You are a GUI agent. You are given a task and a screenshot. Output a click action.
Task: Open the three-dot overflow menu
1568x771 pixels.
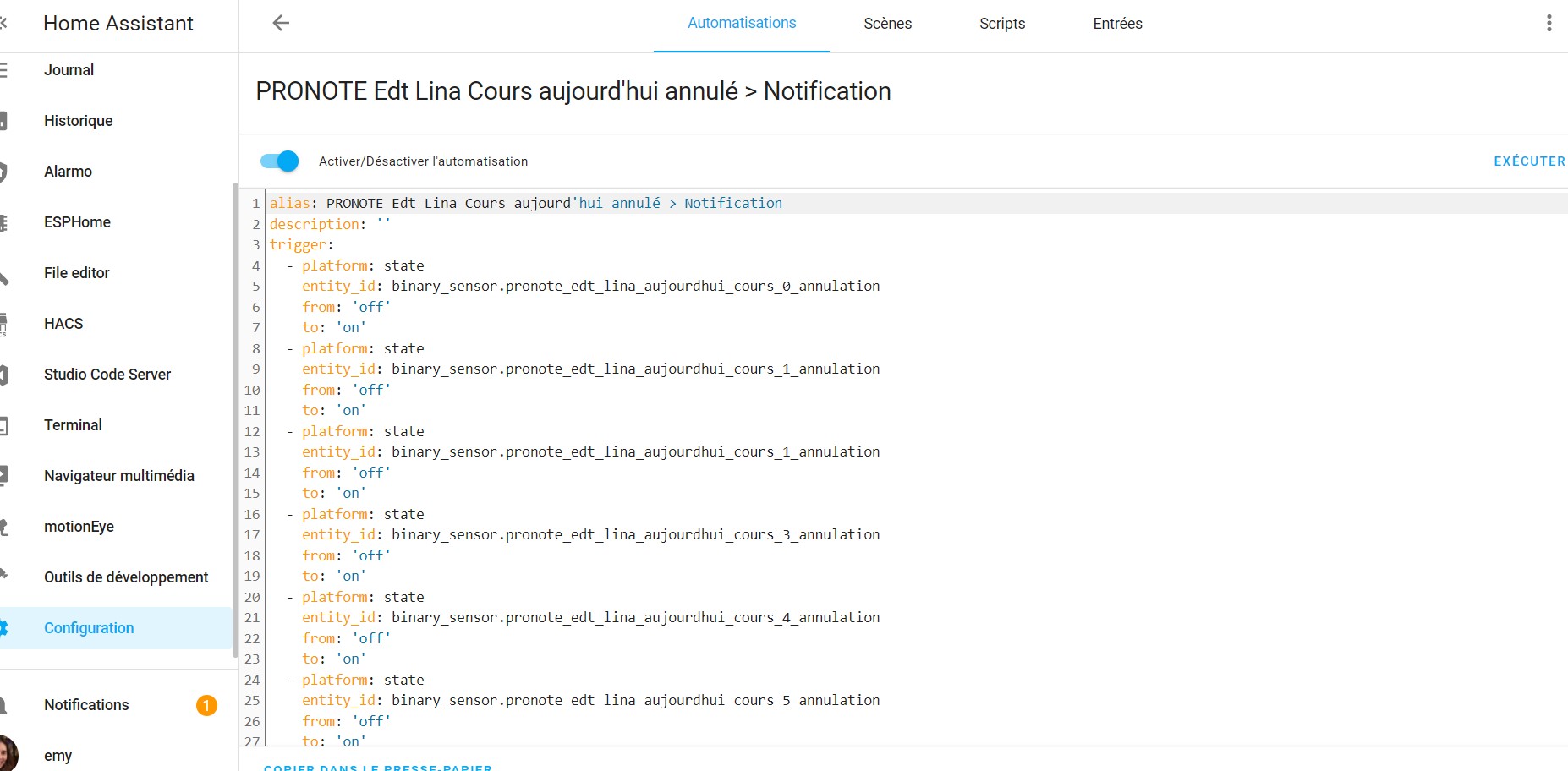(1549, 23)
